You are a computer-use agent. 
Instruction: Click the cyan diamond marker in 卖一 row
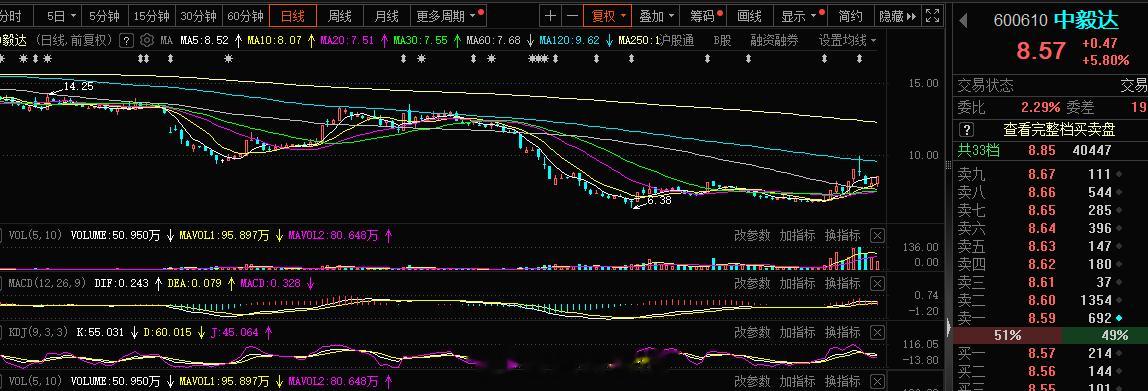click(x=1119, y=318)
